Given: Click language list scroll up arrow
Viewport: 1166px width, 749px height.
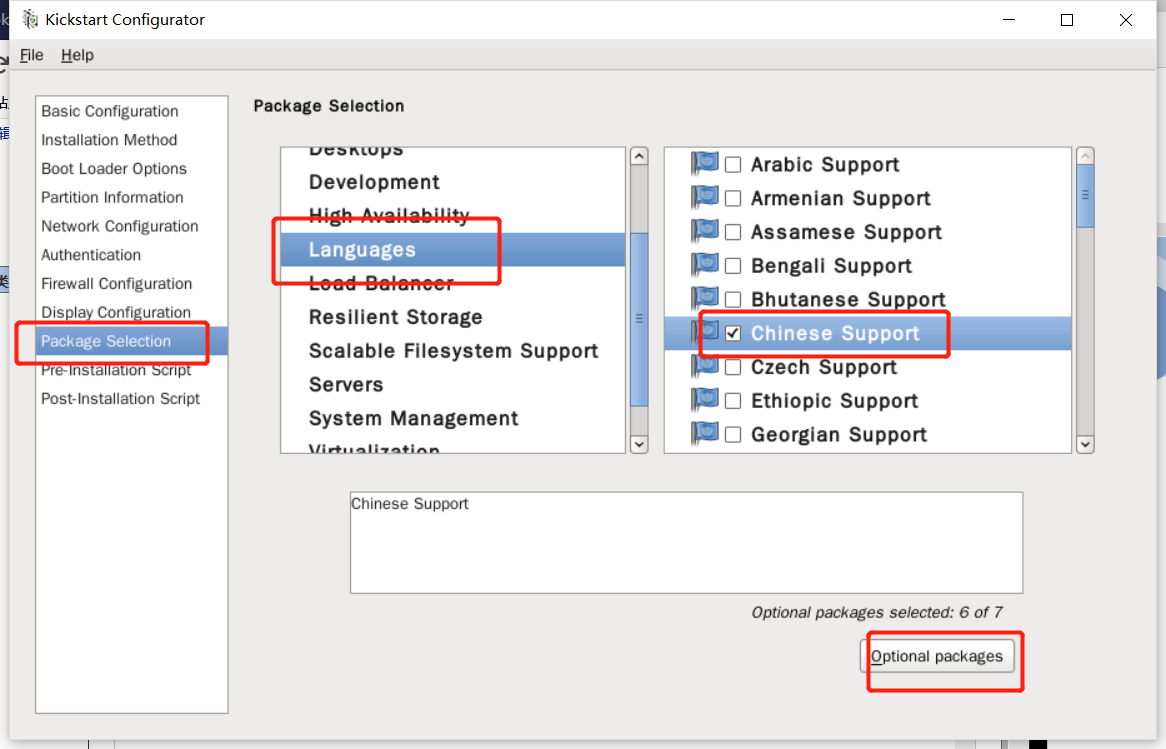Looking at the screenshot, I should (1085, 156).
